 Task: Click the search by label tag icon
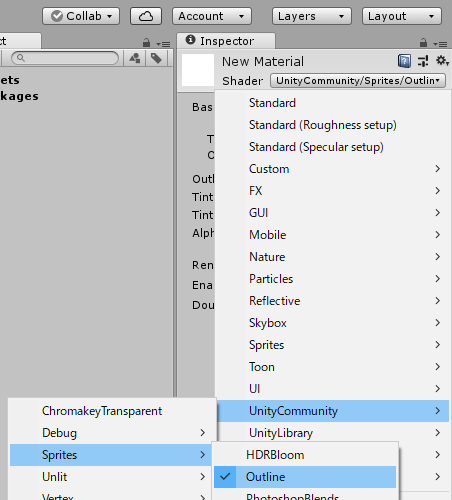156,58
